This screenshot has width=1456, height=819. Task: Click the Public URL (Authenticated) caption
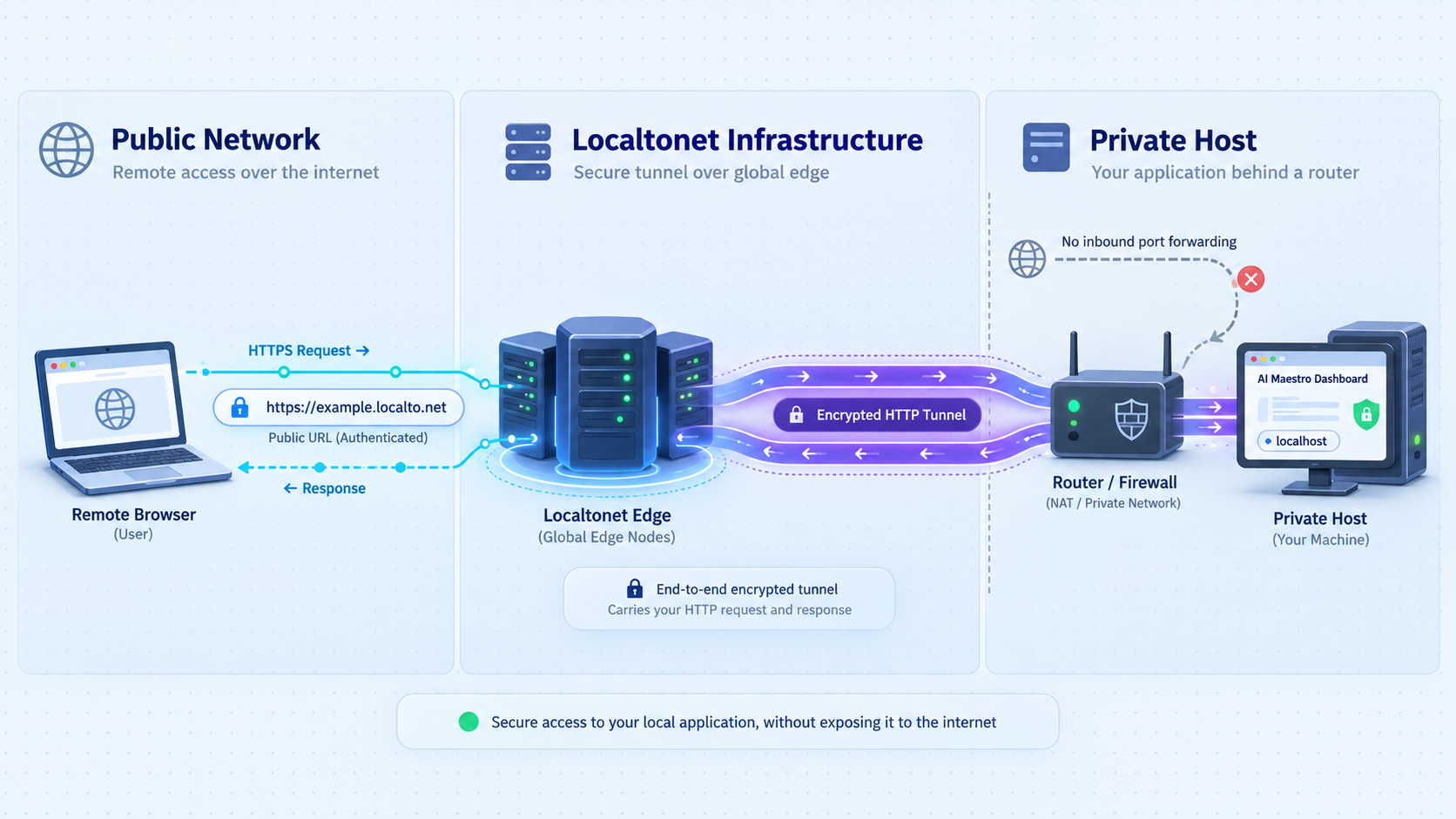tap(347, 438)
